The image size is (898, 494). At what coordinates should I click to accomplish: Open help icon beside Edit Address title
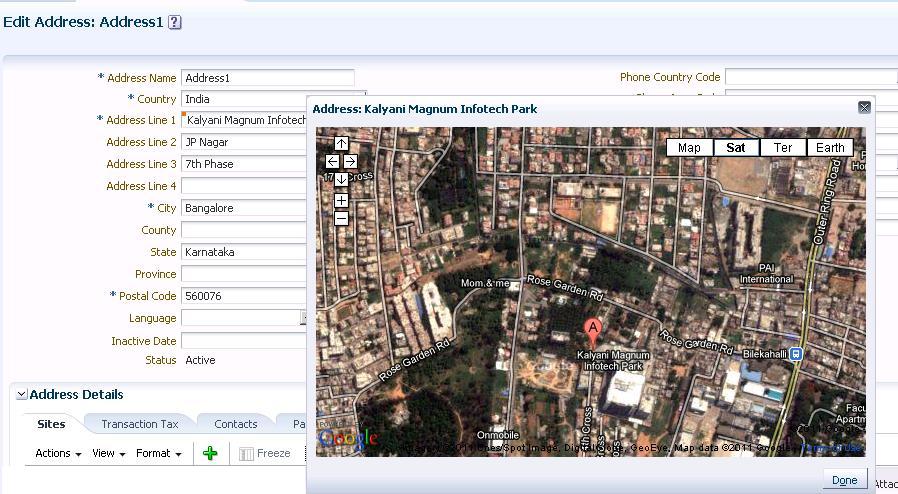click(175, 22)
